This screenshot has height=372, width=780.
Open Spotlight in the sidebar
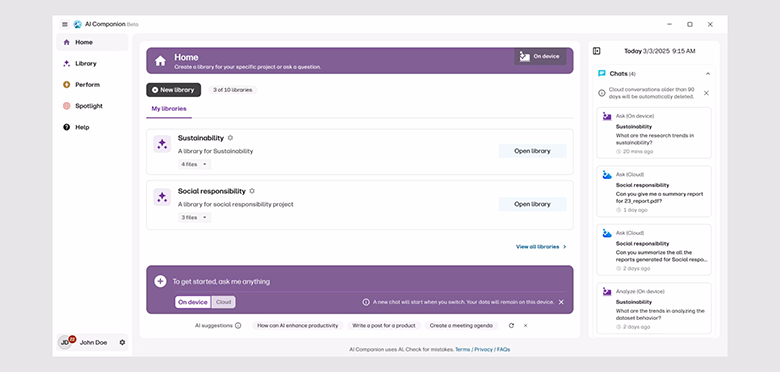point(92,106)
